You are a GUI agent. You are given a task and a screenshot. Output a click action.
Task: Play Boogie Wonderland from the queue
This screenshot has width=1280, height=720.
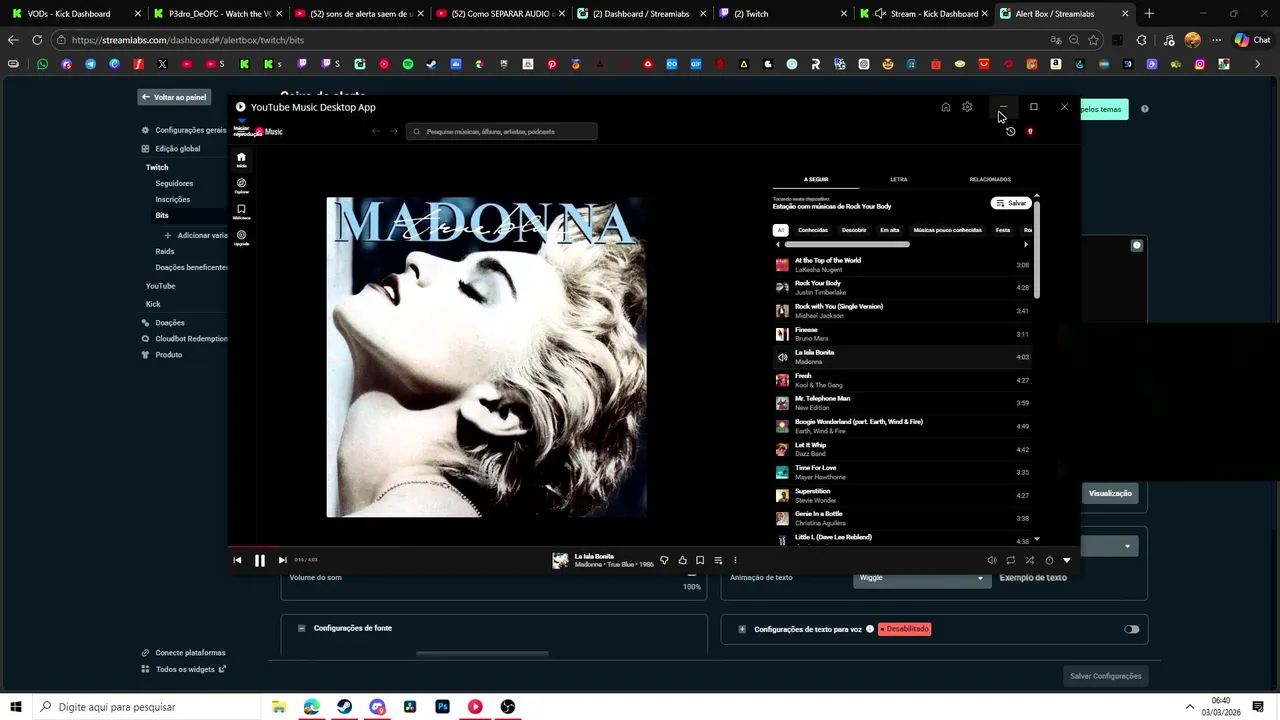point(903,426)
